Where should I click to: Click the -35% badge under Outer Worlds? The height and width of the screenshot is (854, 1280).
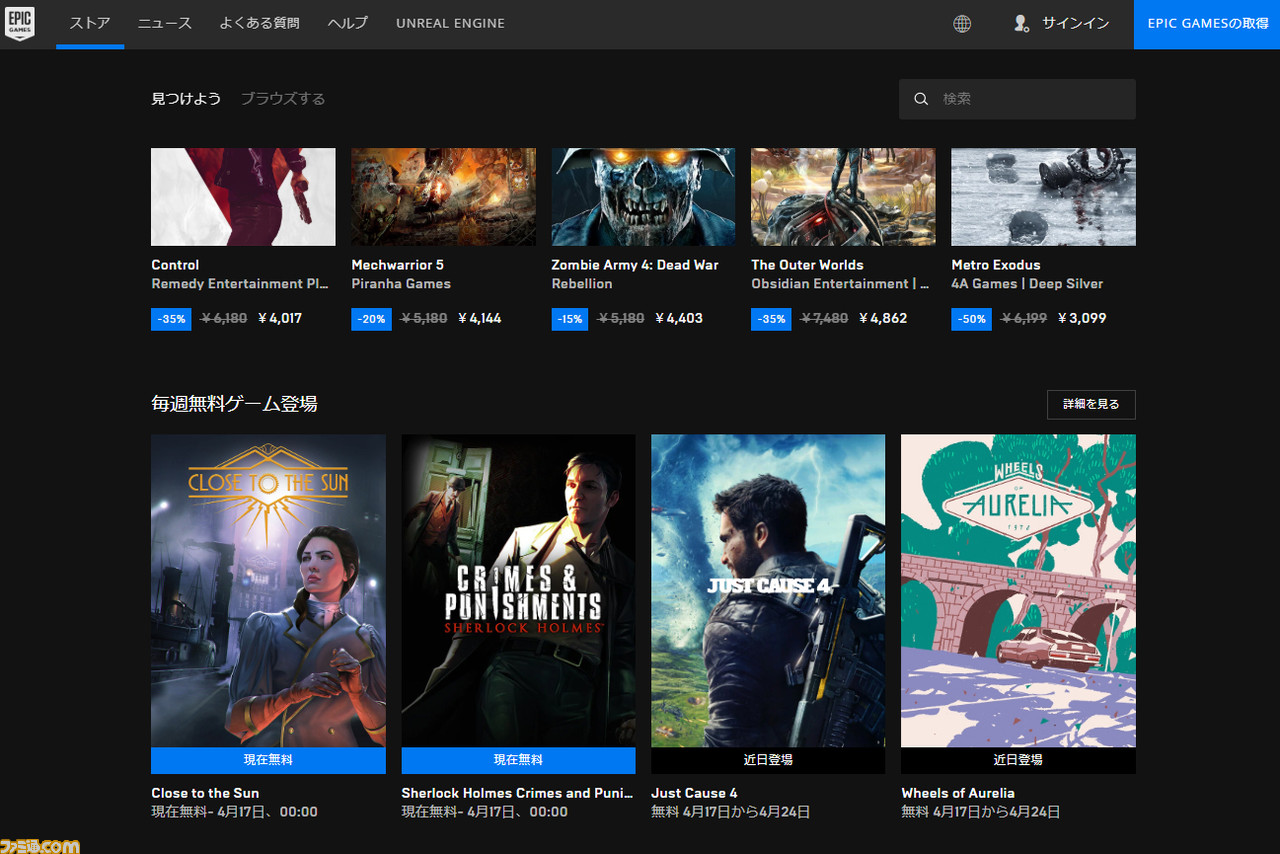[x=771, y=319]
